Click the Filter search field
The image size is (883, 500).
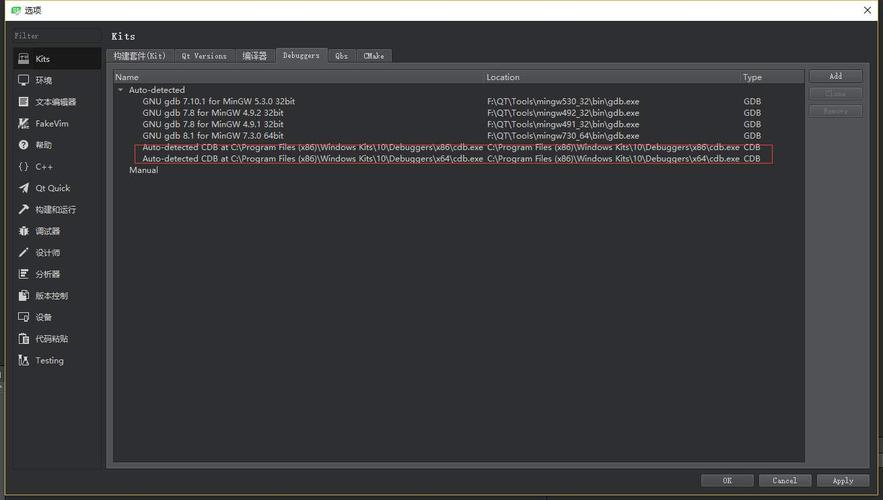click(56, 36)
